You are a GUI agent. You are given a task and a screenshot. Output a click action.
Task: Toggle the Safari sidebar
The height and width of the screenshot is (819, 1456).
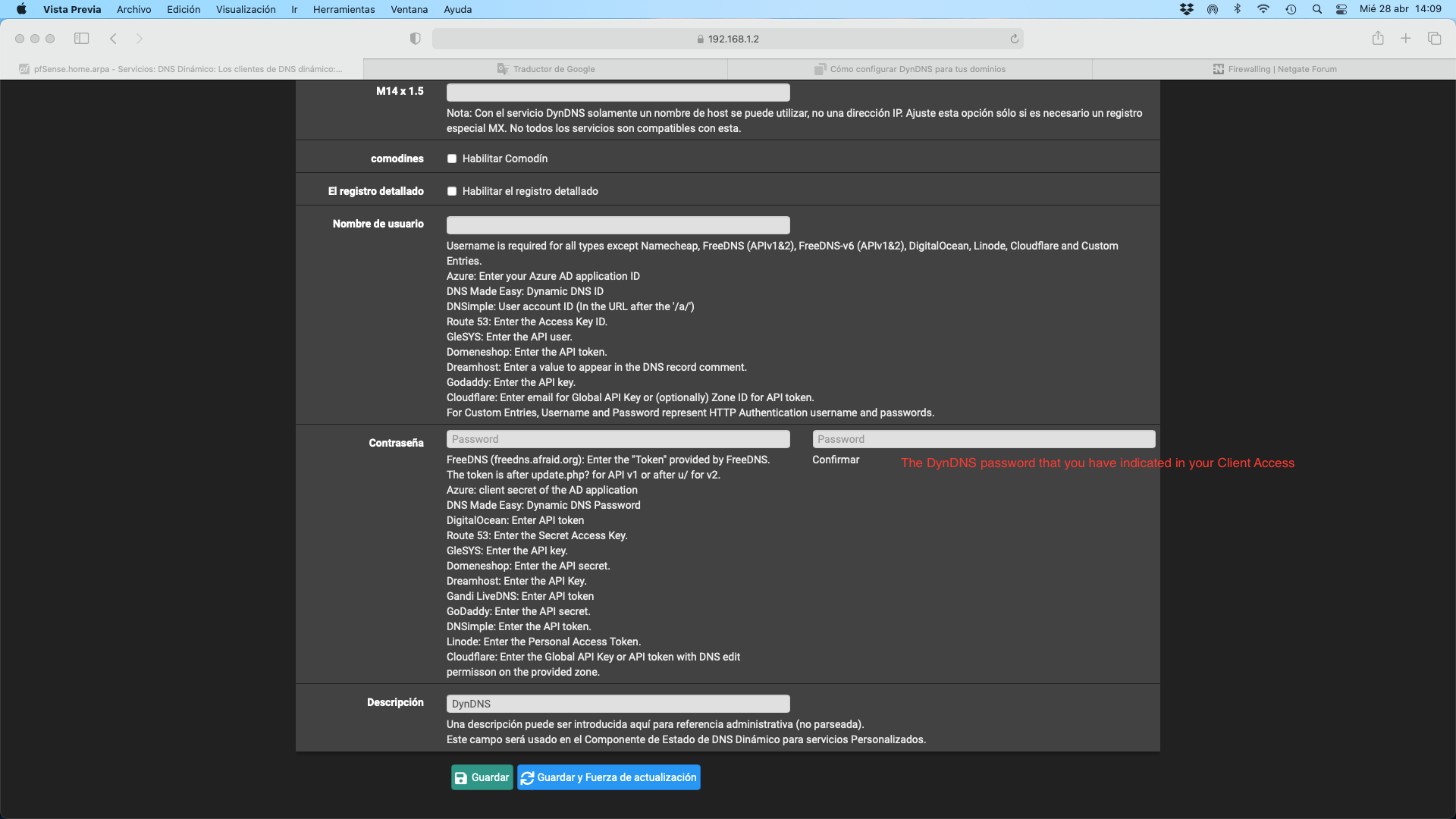click(x=81, y=39)
